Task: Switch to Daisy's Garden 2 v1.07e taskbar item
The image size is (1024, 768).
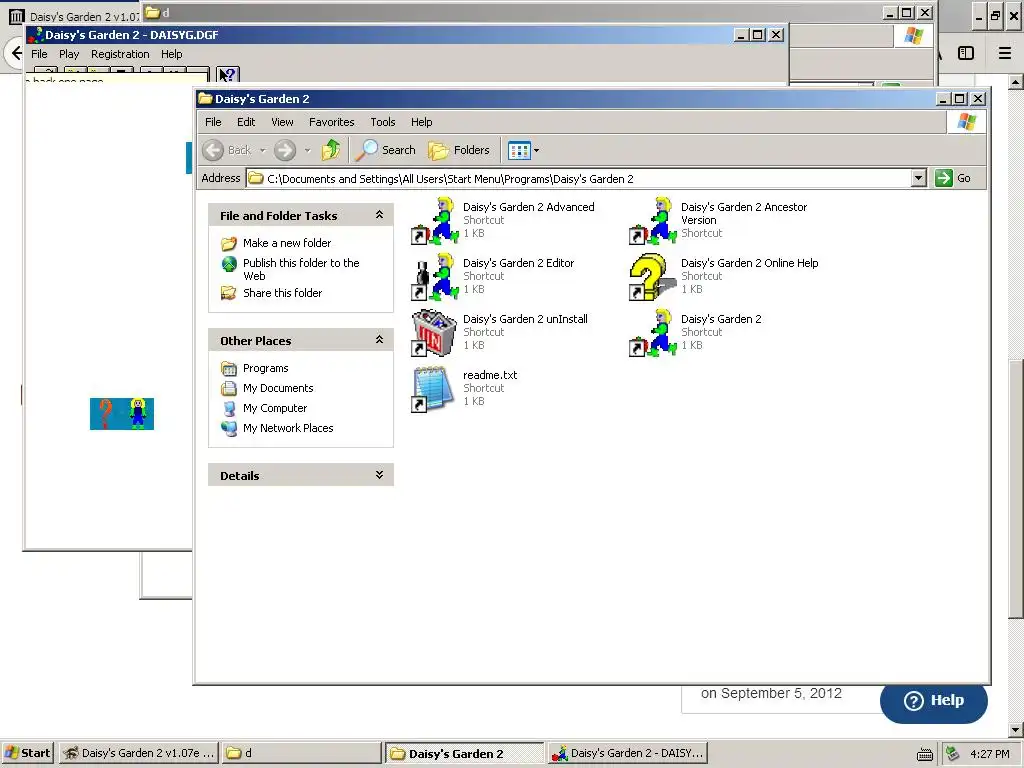Action: click(x=138, y=753)
